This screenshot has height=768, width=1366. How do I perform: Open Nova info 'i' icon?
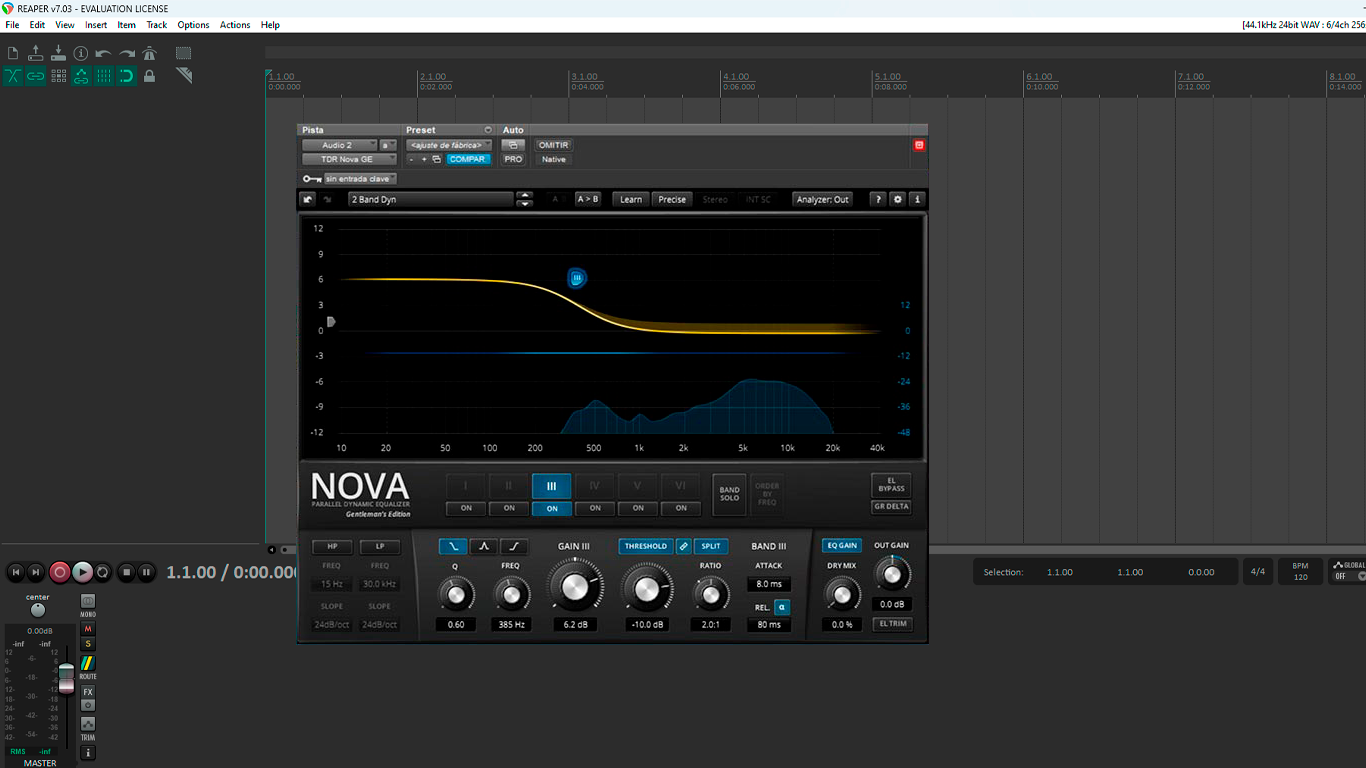(917, 199)
